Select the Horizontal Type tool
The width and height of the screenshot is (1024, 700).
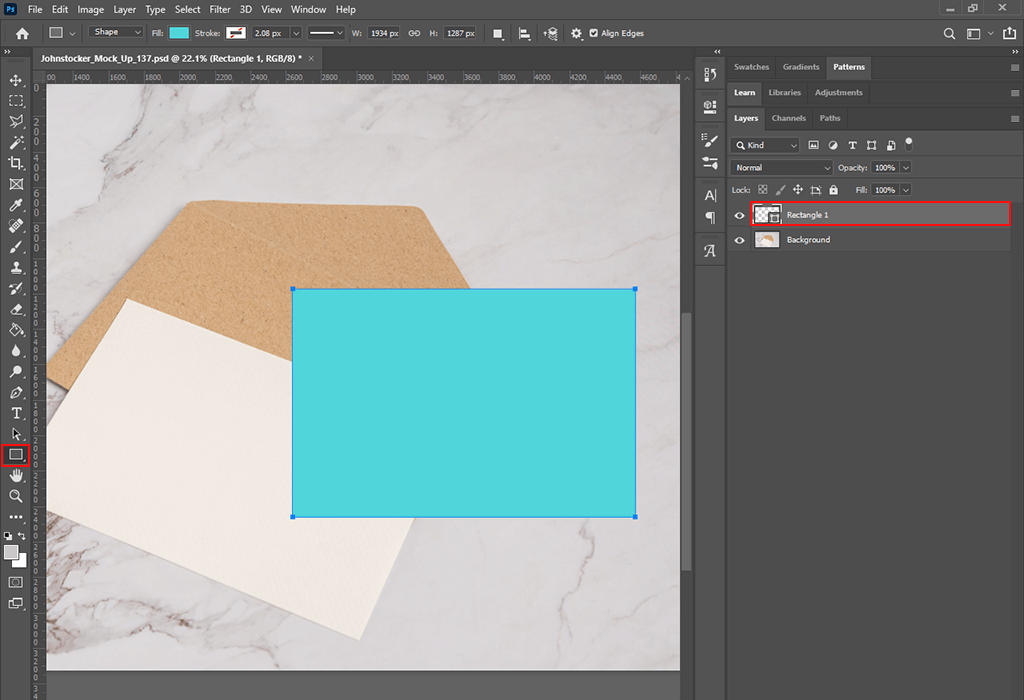tap(16, 413)
